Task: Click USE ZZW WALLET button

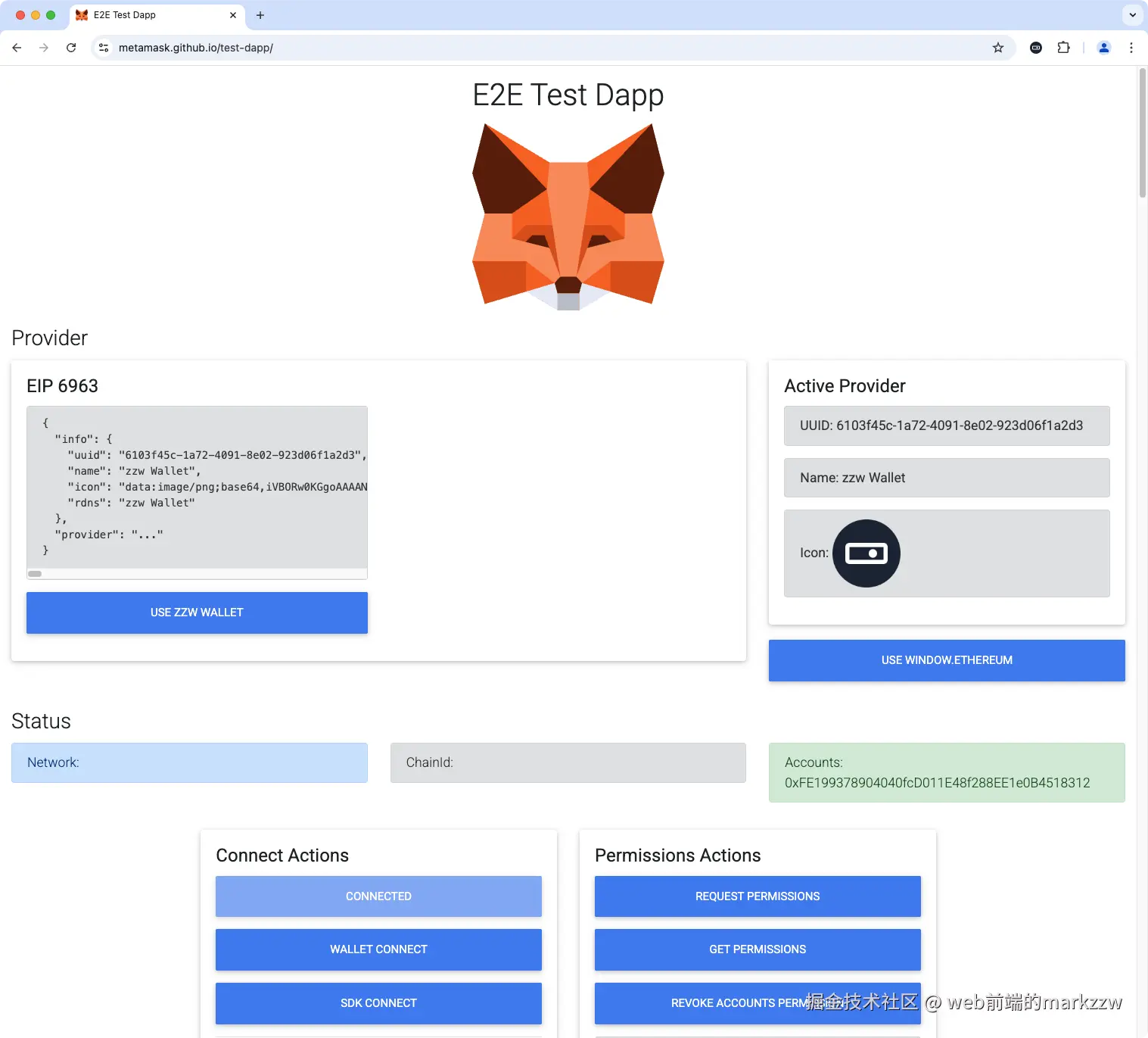Action: click(197, 613)
